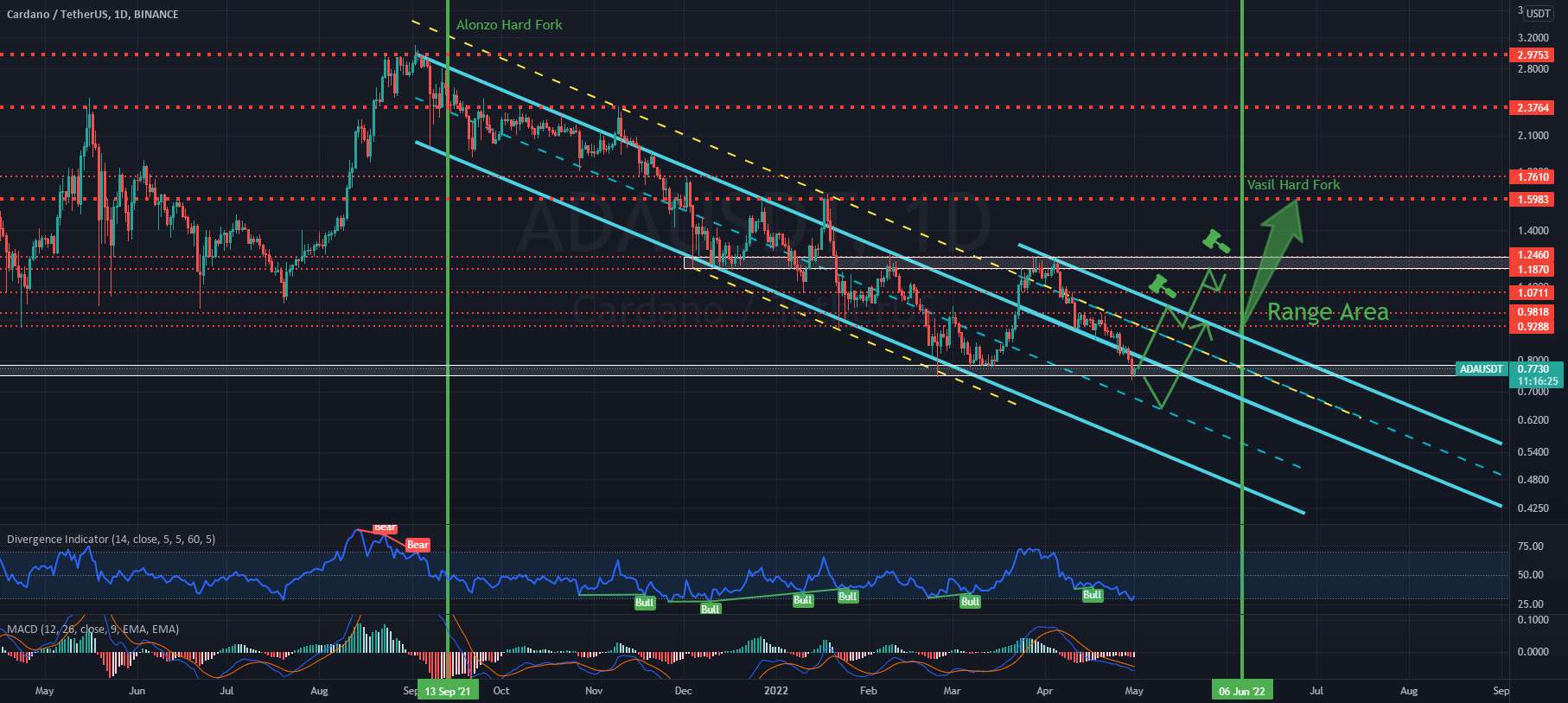Click the red Bear label beside September
Screen dimensions: 1568x703
(417, 545)
